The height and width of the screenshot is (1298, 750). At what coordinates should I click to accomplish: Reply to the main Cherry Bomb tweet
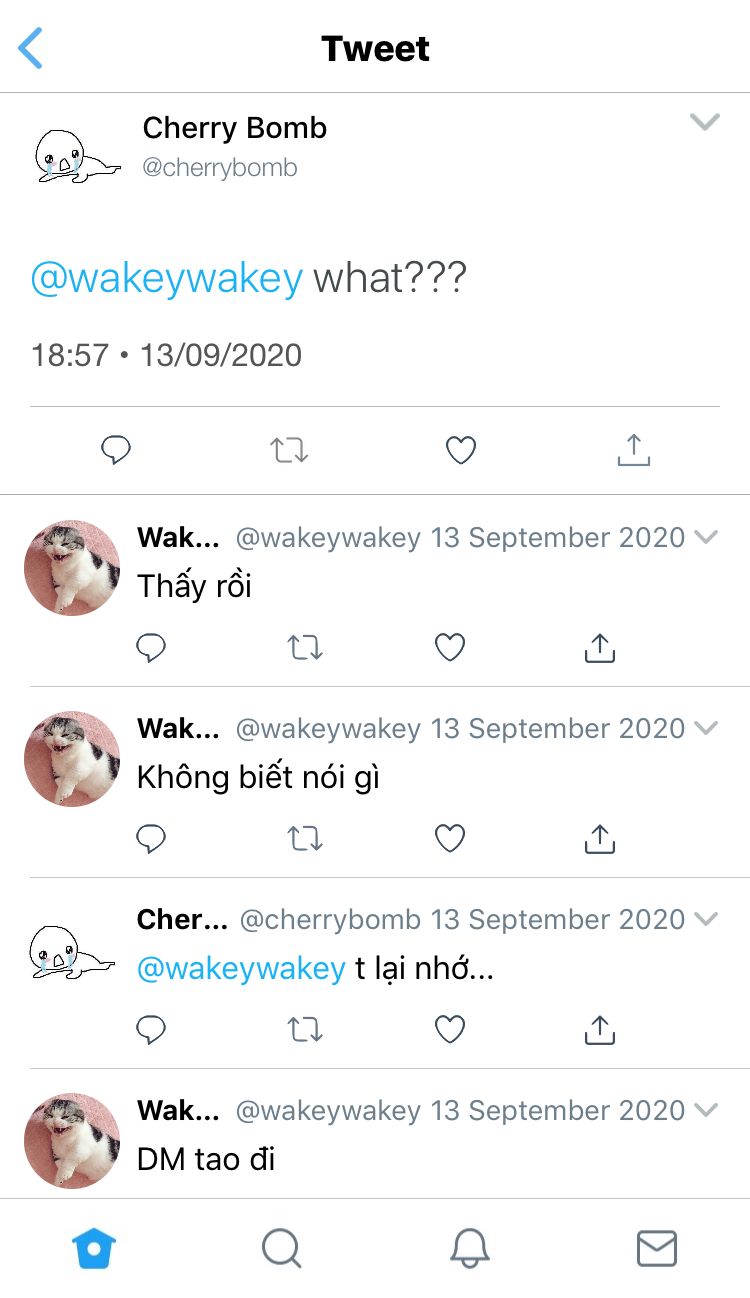tap(116, 451)
